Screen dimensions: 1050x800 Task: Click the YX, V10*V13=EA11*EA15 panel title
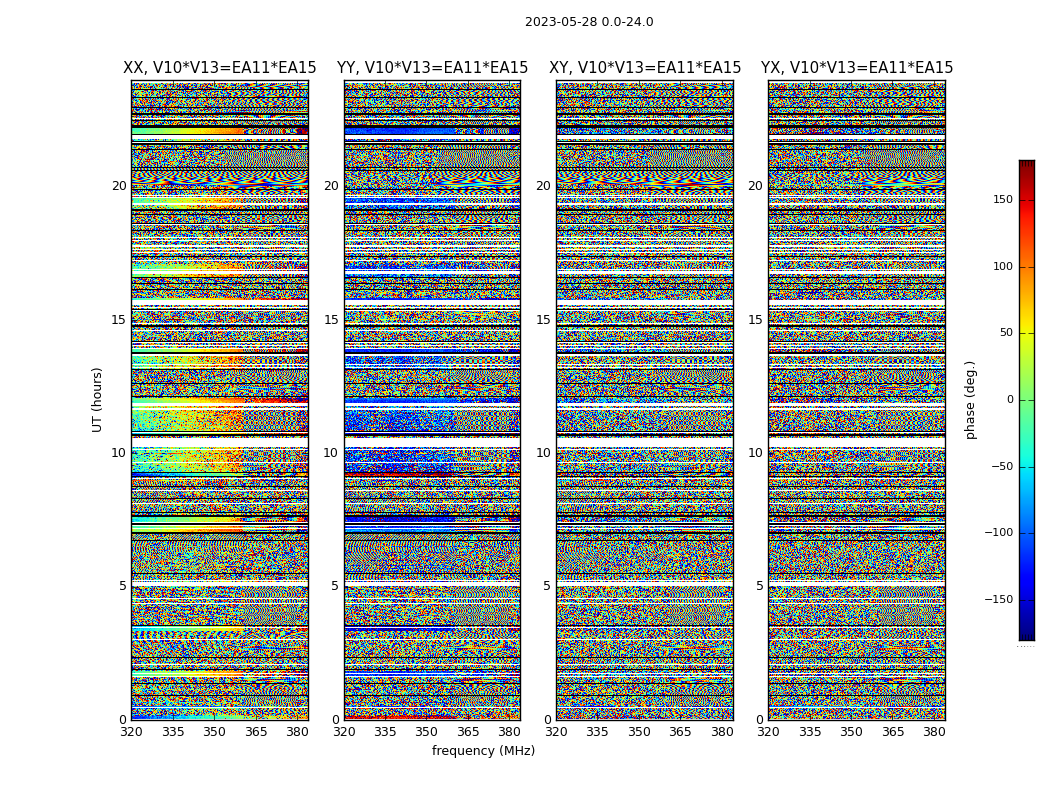856,68
